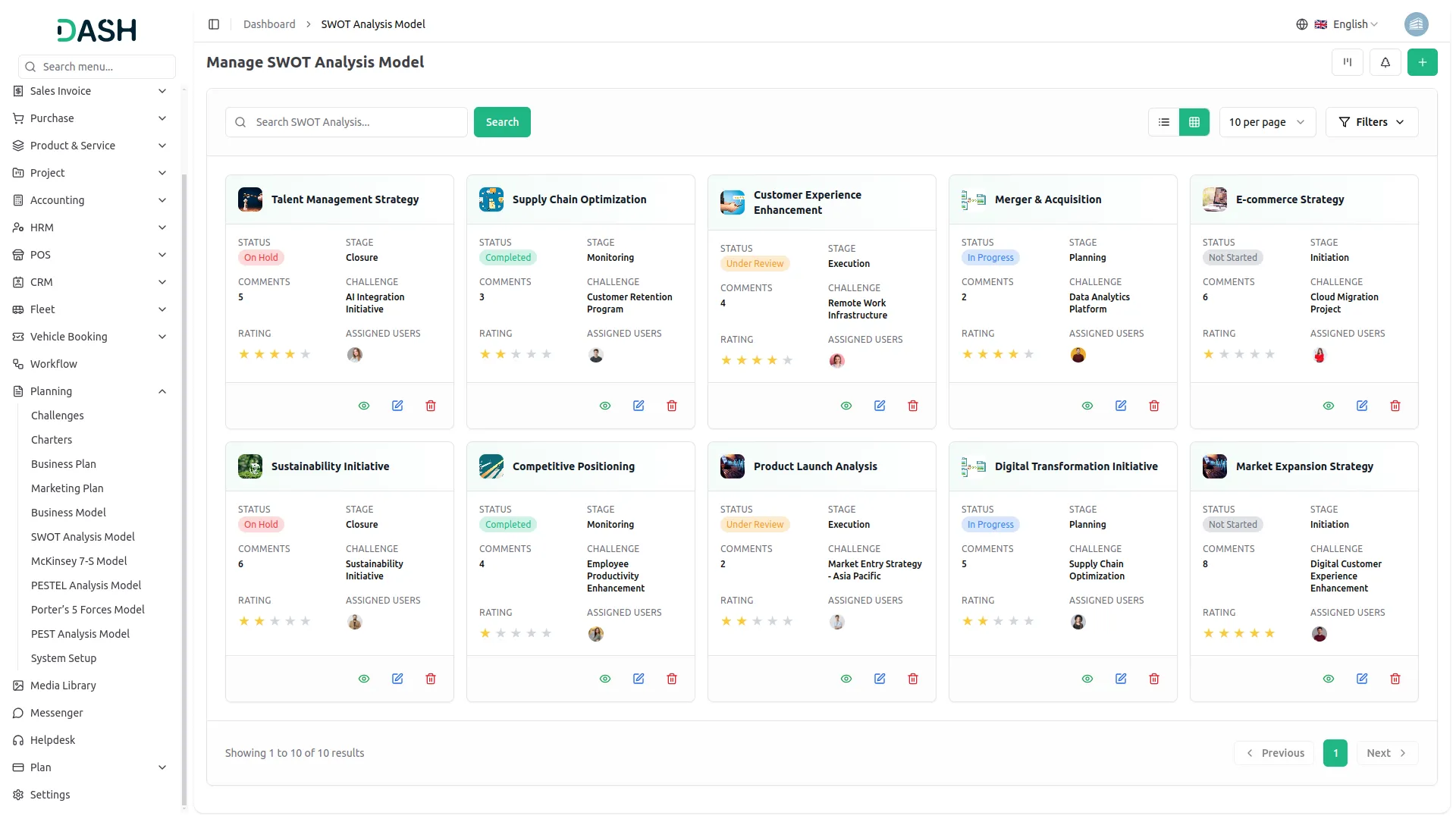Go to Challenges in Planning menu

pos(57,416)
